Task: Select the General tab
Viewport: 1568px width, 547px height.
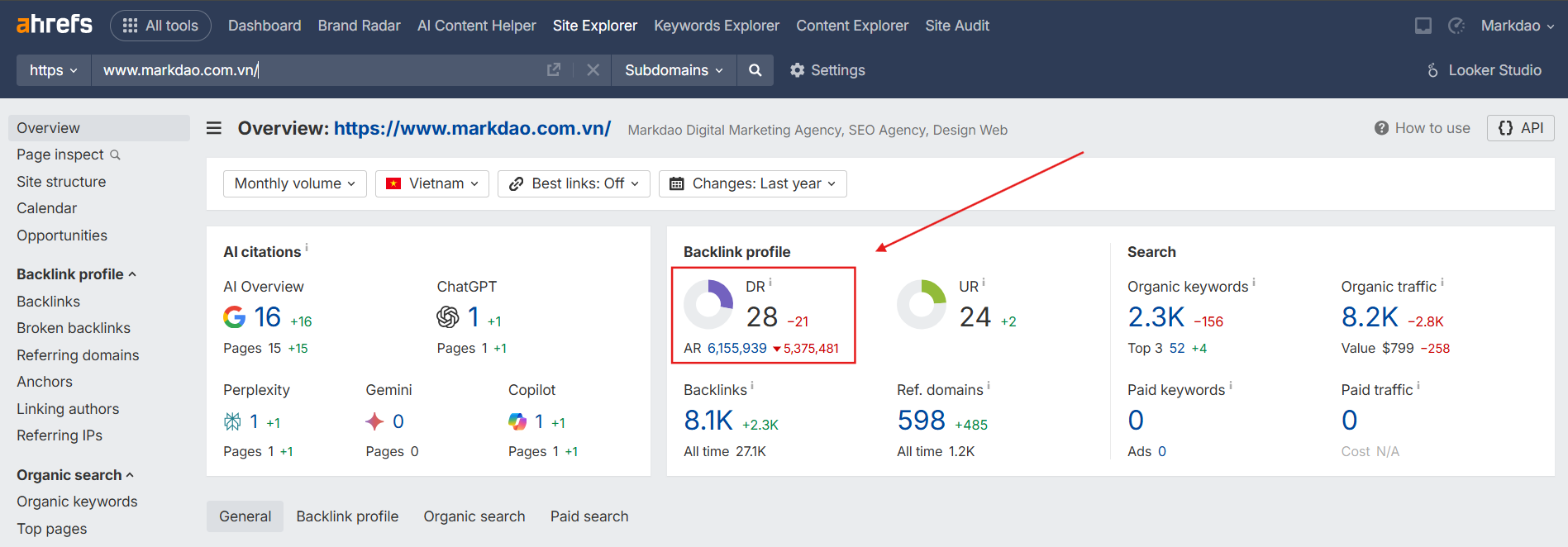Action: point(245,516)
